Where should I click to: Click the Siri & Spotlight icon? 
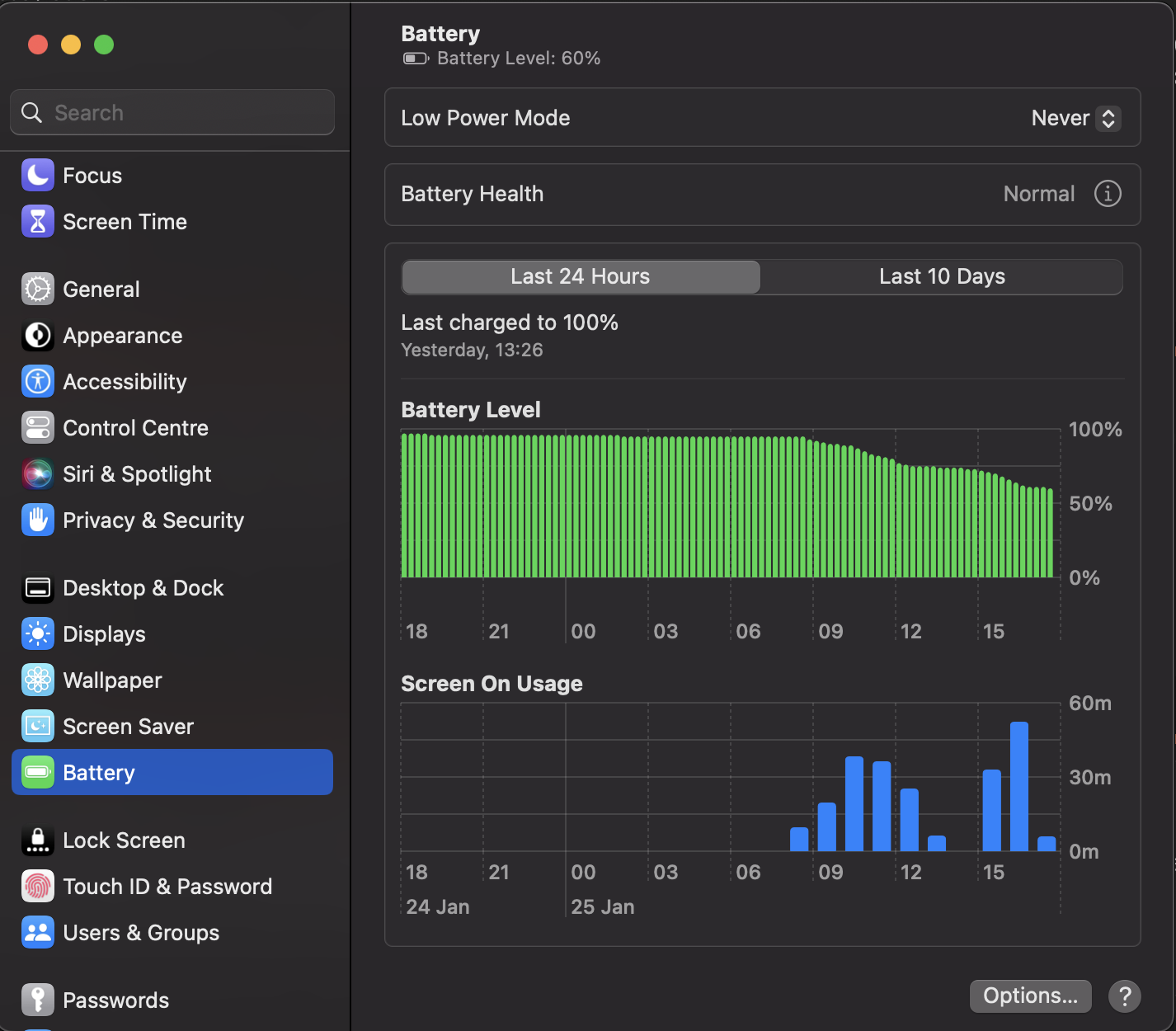pos(38,474)
